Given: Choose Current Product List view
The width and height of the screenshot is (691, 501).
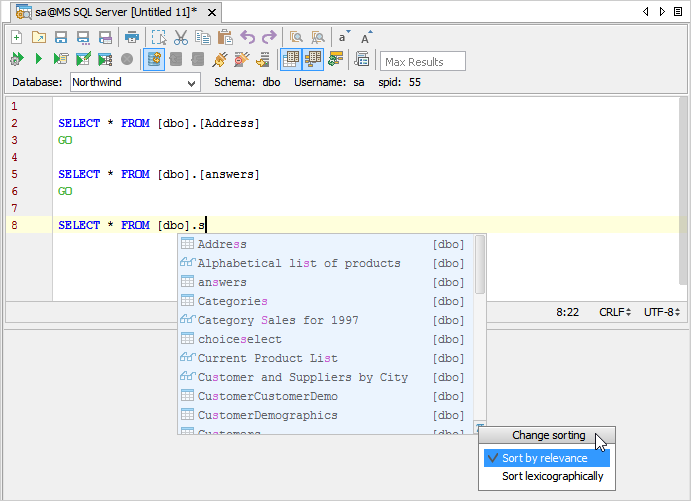Looking at the screenshot, I should [x=326, y=358].
